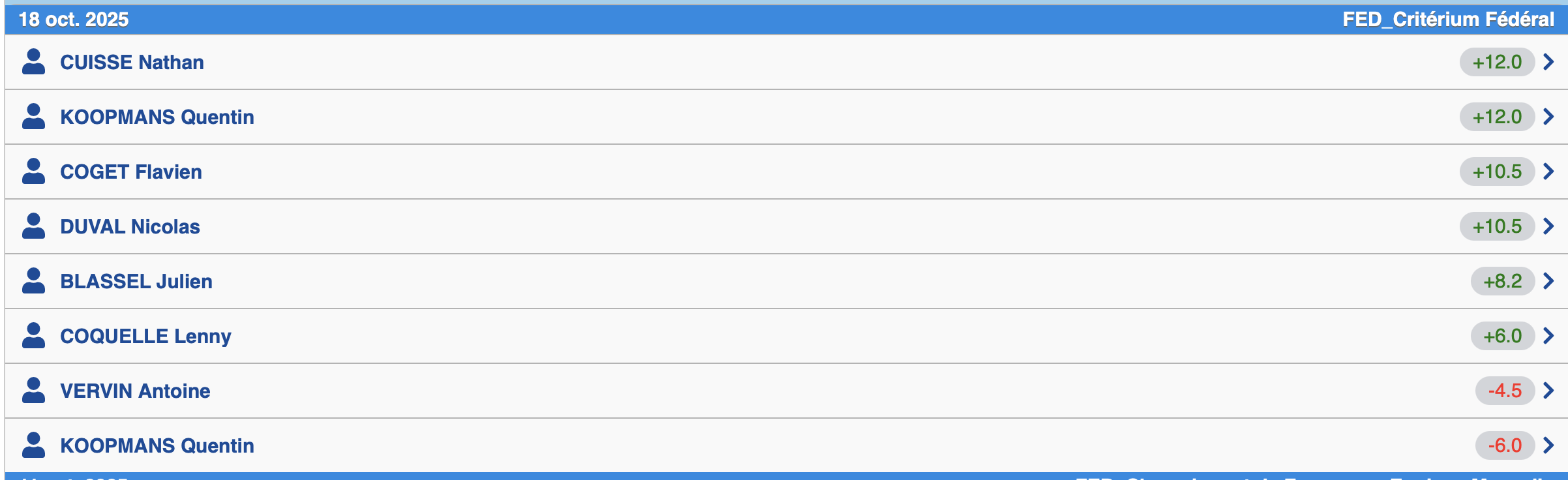Screen dimensions: 1568x480
Task: Click the person icon beside CUISSE Nathan
Action: 33,62
